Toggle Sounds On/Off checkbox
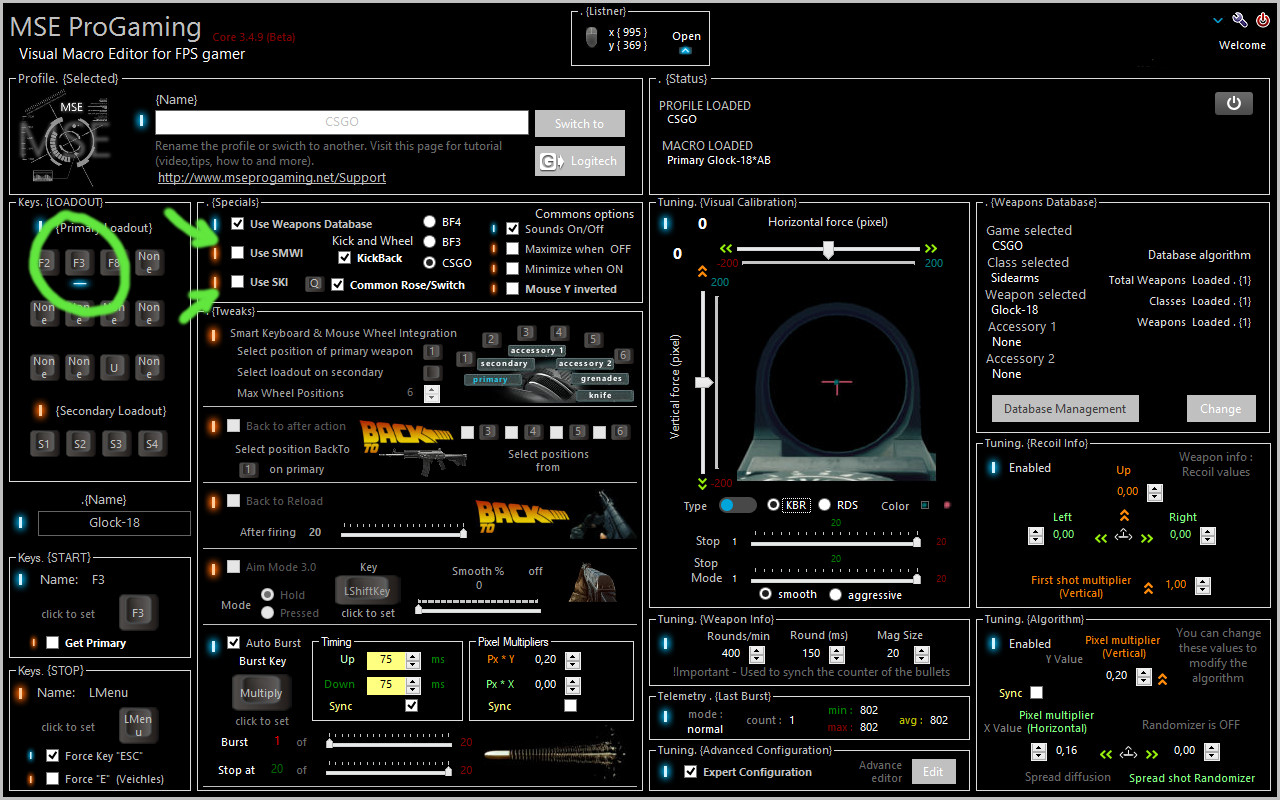 [513, 229]
